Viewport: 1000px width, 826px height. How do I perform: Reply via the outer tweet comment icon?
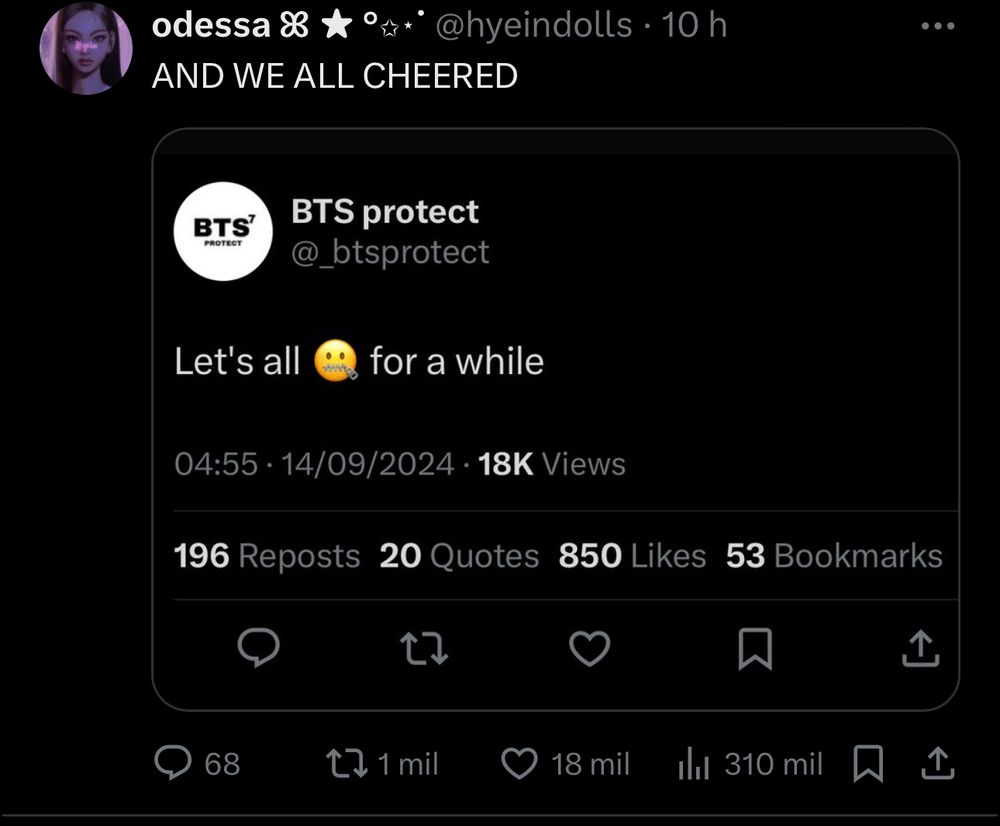172,764
